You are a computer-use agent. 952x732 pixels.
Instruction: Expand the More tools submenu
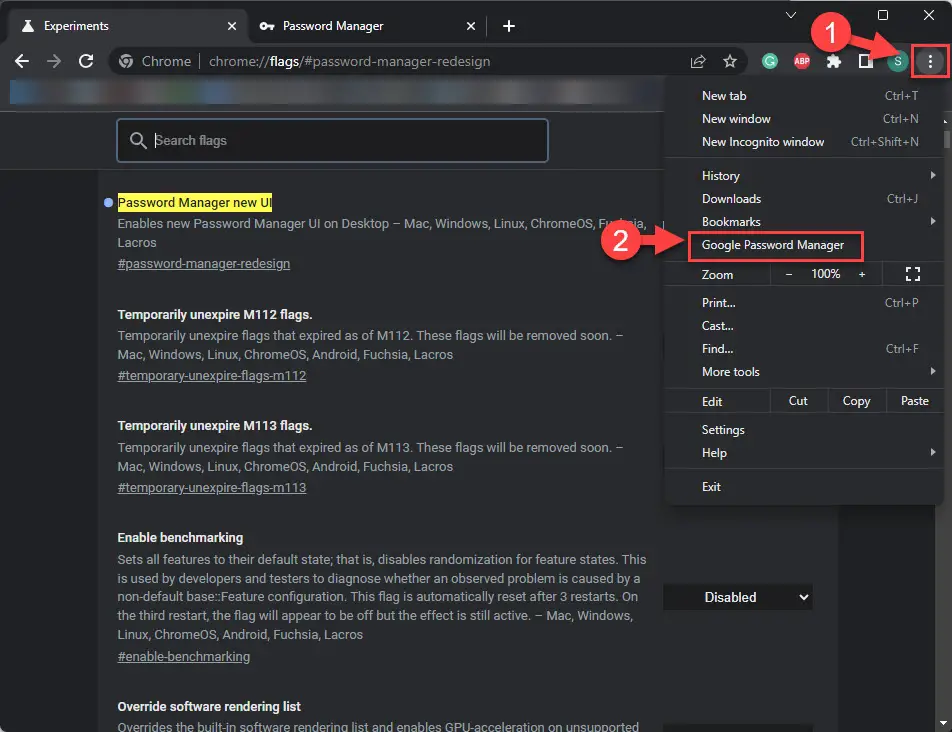804,372
